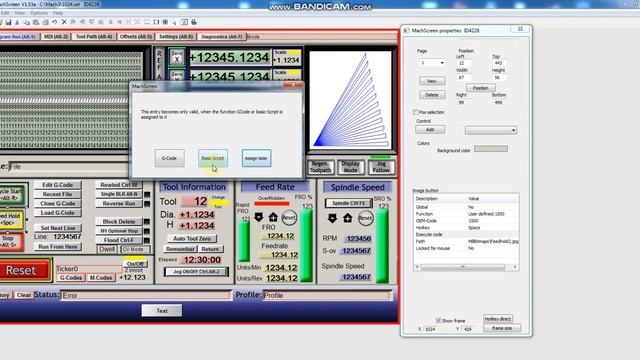Click the round spindle speed Reset button
This screenshot has height=360, width=640.
[365, 218]
